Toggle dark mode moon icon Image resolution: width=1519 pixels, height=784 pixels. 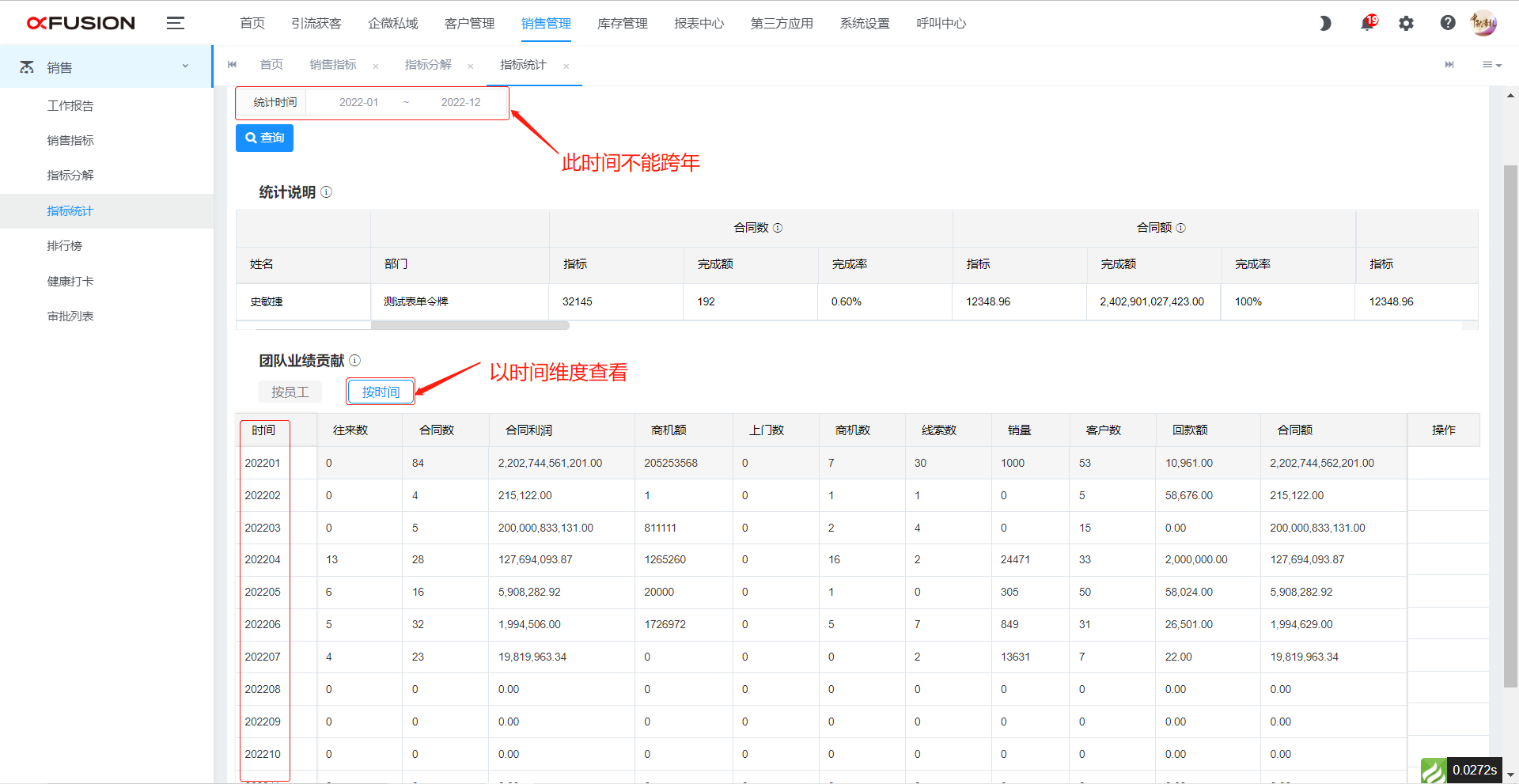(1325, 23)
